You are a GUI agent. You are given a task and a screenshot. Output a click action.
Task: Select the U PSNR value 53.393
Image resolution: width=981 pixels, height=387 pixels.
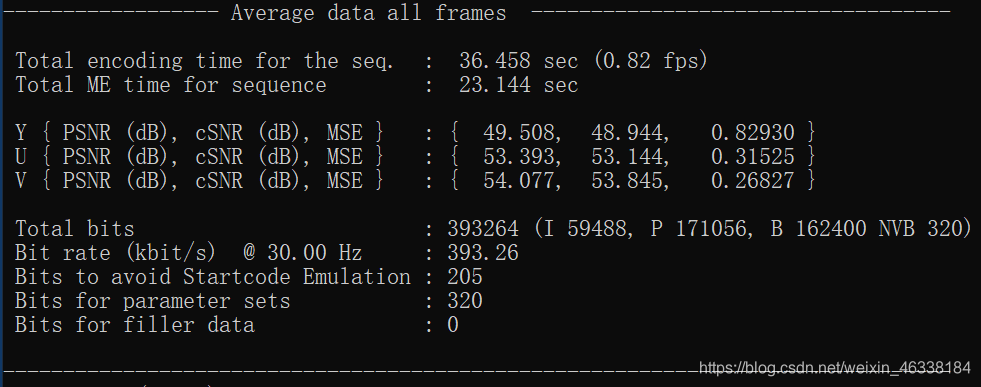coord(519,156)
